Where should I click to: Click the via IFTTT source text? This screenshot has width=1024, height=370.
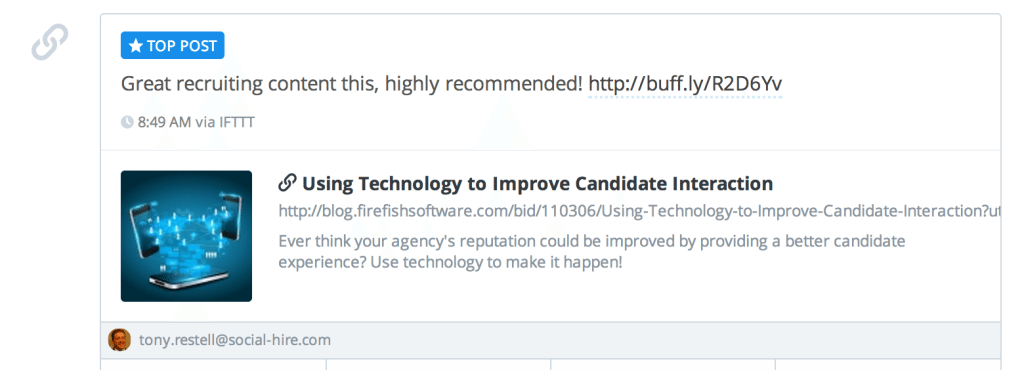[225, 122]
